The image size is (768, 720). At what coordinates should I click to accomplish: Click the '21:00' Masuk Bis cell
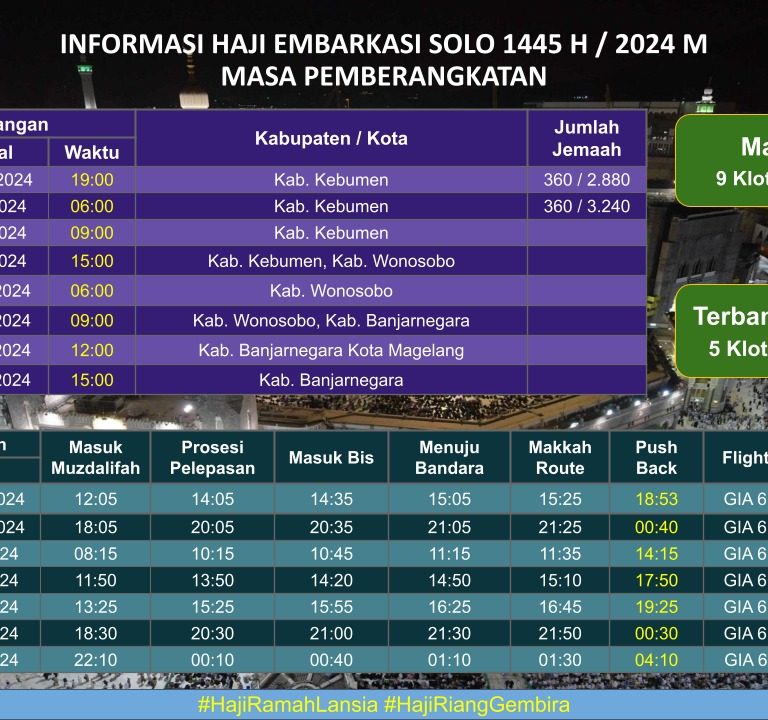click(331, 633)
